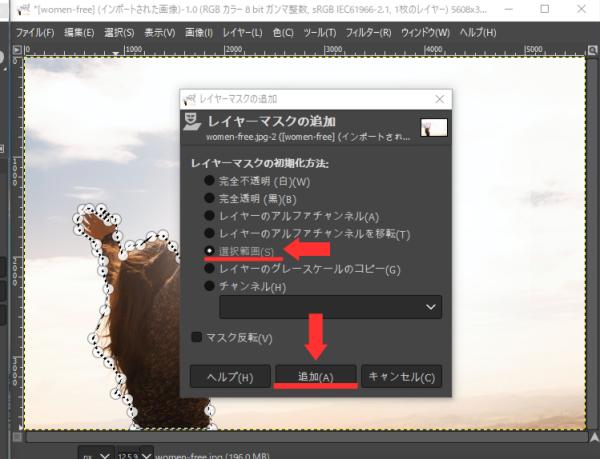The image size is (600, 459).
Task: Click the horizontal scrollbar below the canvas
Action: pos(306,436)
